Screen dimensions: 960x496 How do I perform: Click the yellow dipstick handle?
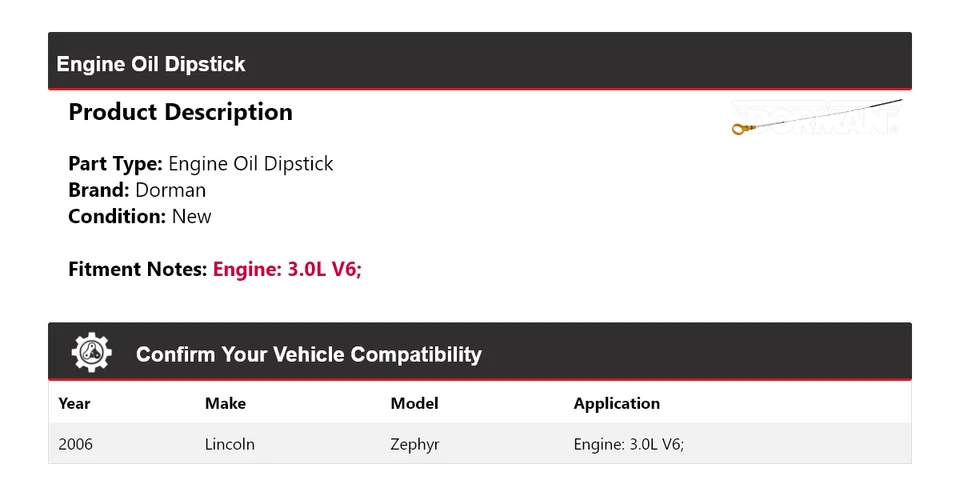pos(739,128)
